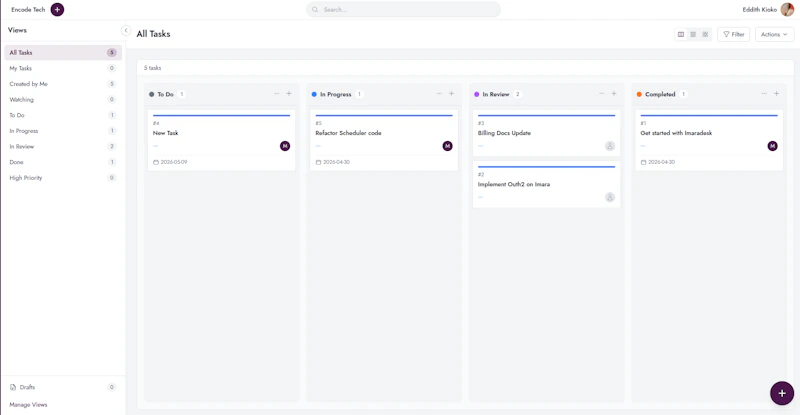800x415 pixels.
Task: Click the floating add task button
Action: click(x=782, y=393)
